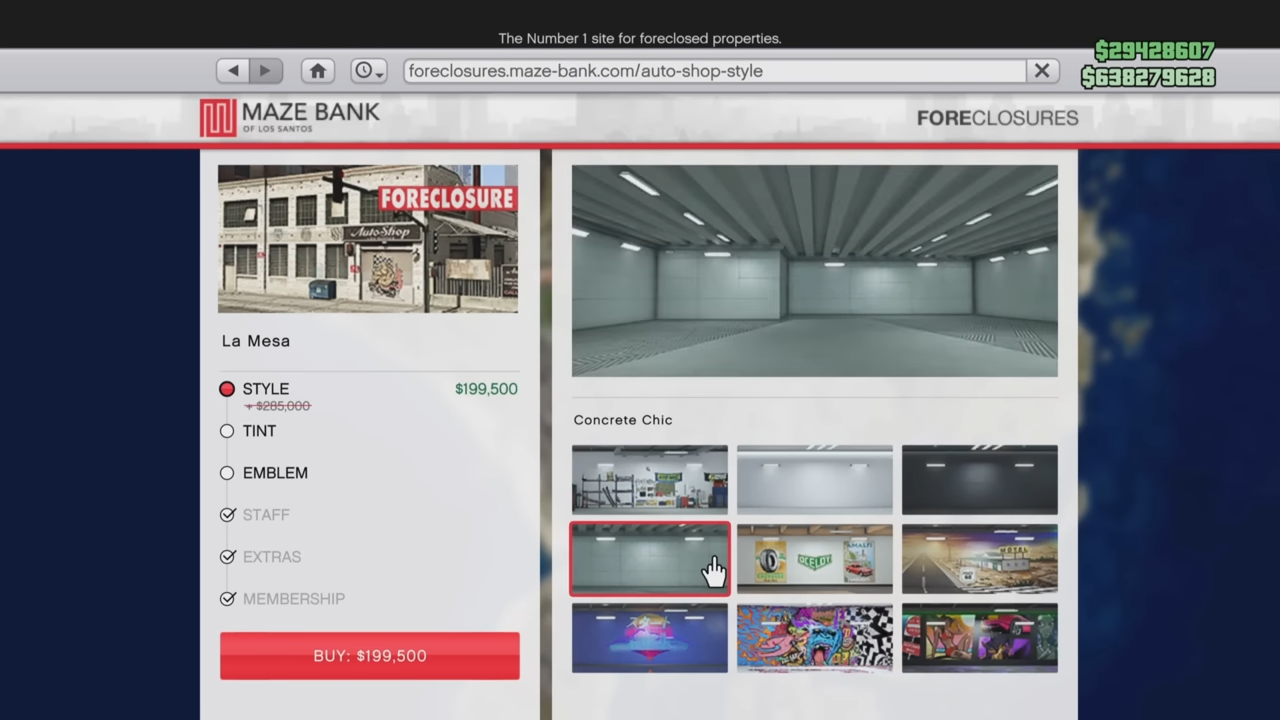The width and height of the screenshot is (1280, 720).
Task: Go back with the browser back arrow
Action: tap(233, 71)
